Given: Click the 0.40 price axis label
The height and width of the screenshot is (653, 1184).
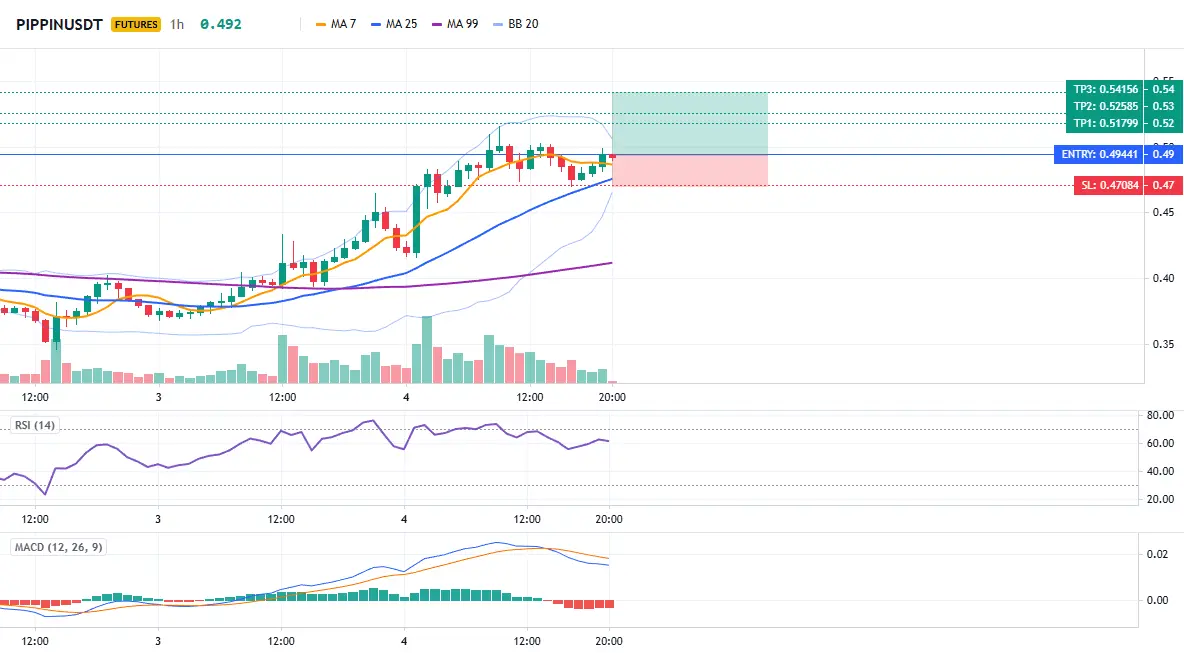Looking at the screenshot, I should pos(1164,278).
